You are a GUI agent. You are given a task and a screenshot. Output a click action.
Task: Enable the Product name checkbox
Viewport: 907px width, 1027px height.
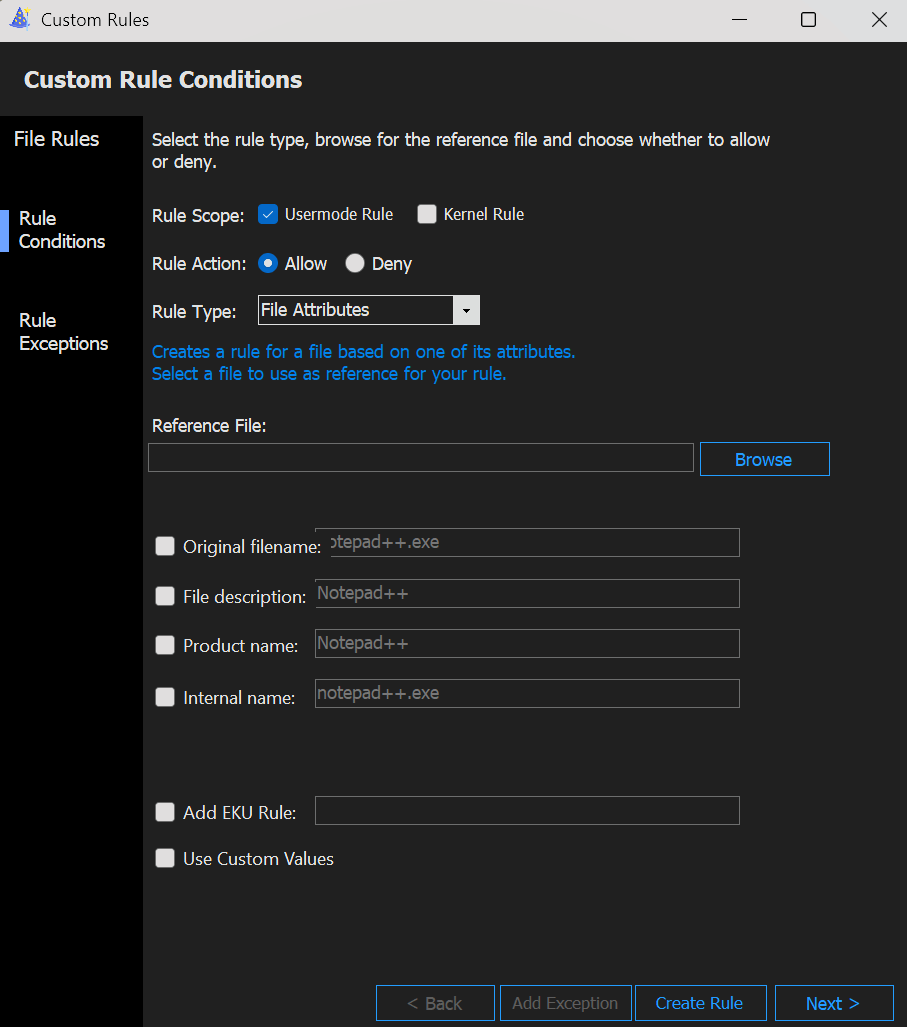tap(165, 646)
